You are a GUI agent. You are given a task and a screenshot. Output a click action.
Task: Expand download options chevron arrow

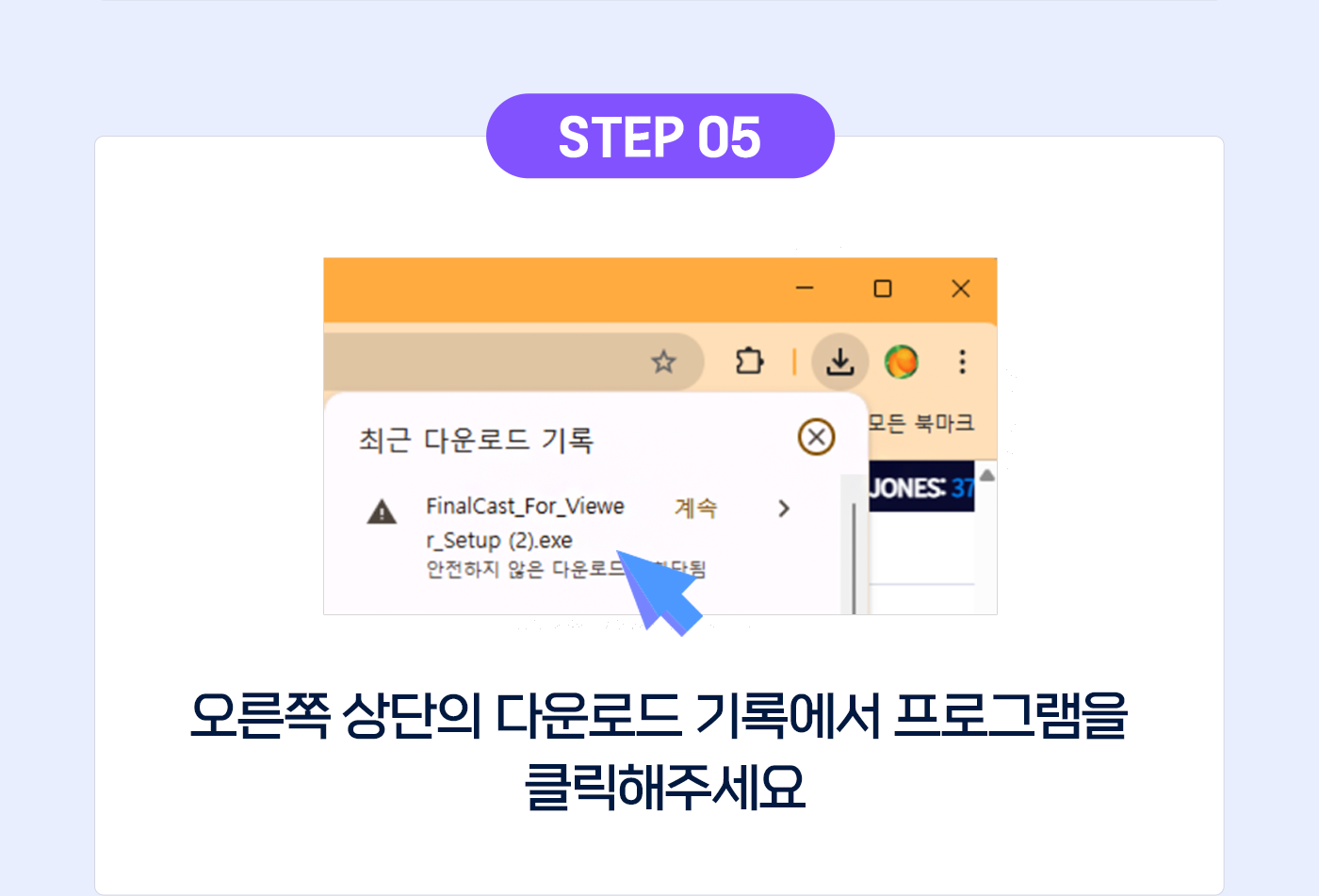click(784, 509)
